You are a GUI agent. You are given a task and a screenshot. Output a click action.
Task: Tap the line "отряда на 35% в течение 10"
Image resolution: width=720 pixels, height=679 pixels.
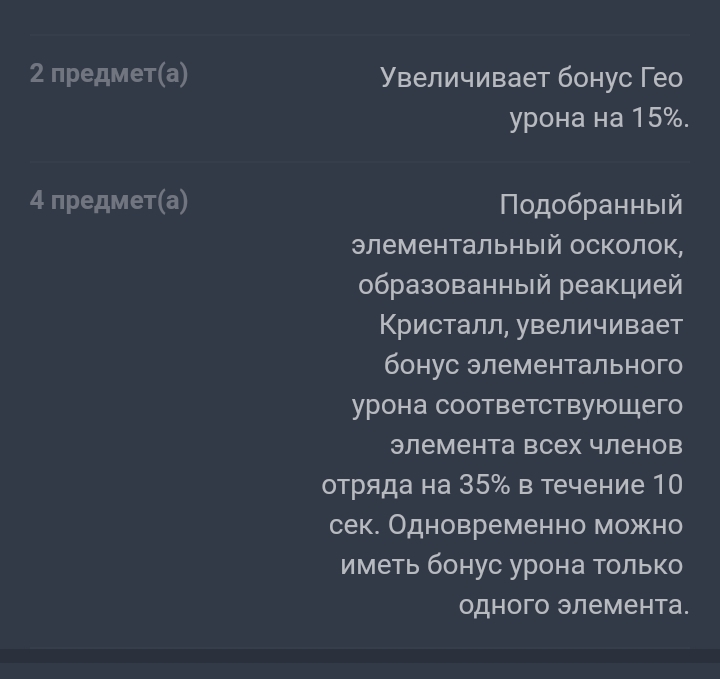(502, 485)
